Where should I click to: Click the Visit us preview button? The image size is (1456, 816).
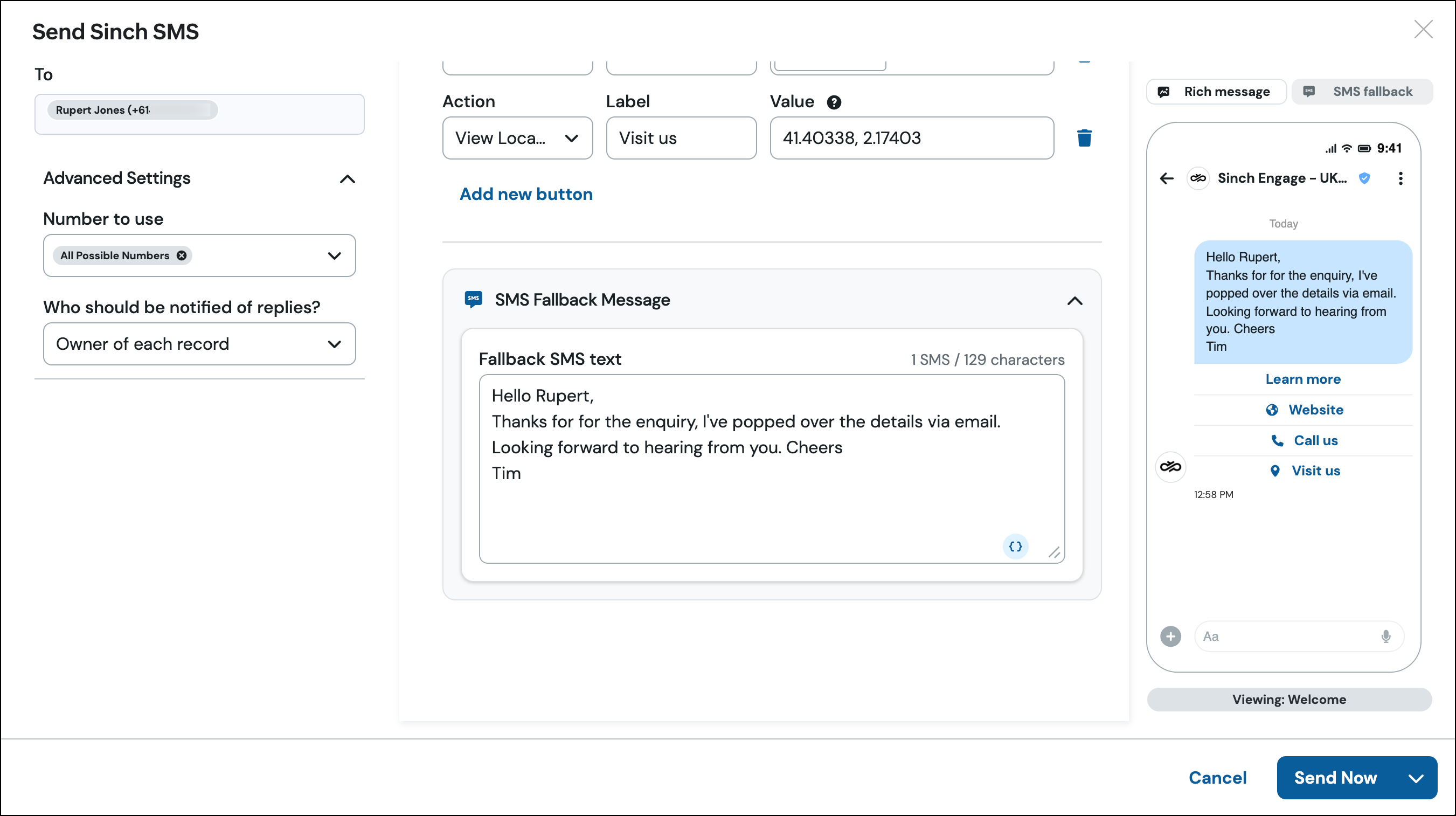(x=1304, y=471)
